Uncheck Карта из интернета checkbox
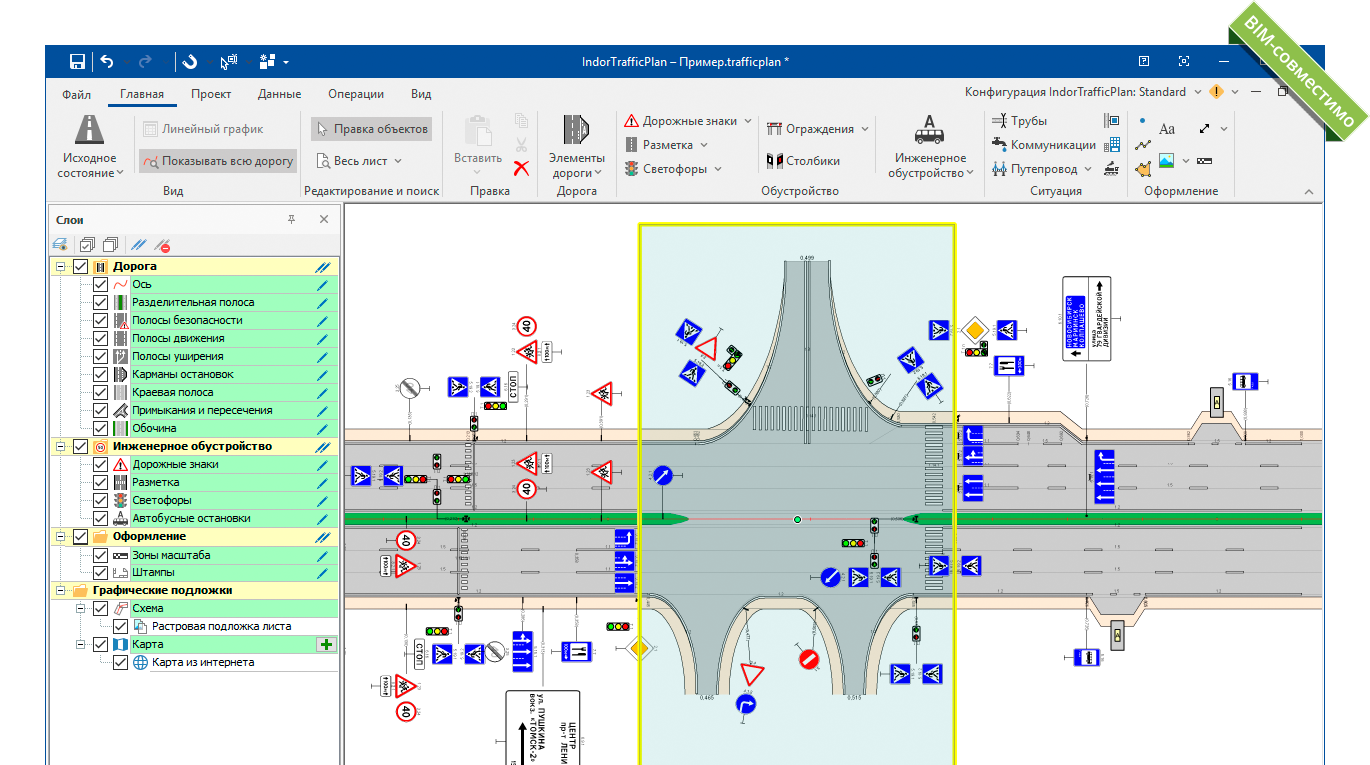 tap(120, 663)
